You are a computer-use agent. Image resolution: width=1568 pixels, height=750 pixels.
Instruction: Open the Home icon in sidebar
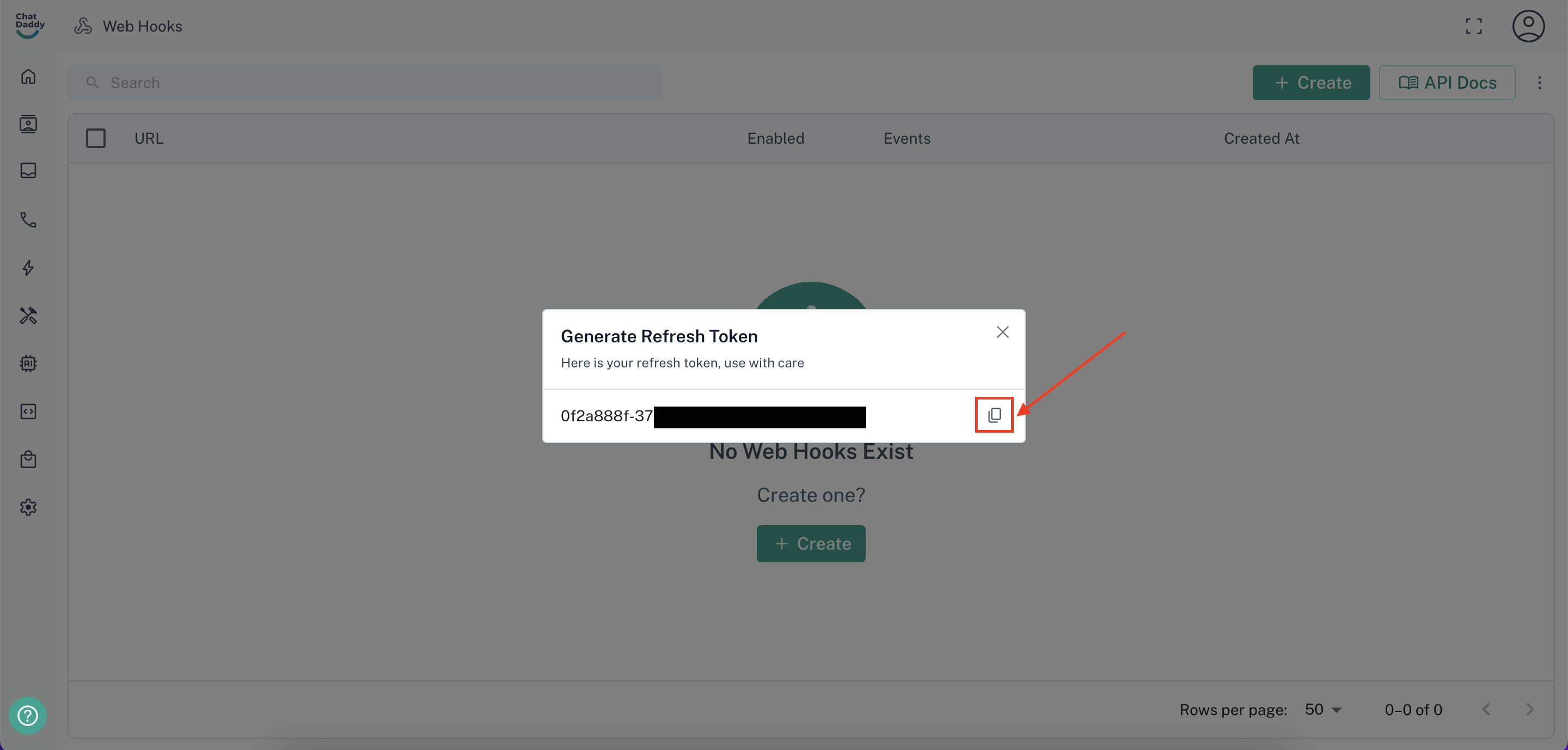click(x=28, y=77)
